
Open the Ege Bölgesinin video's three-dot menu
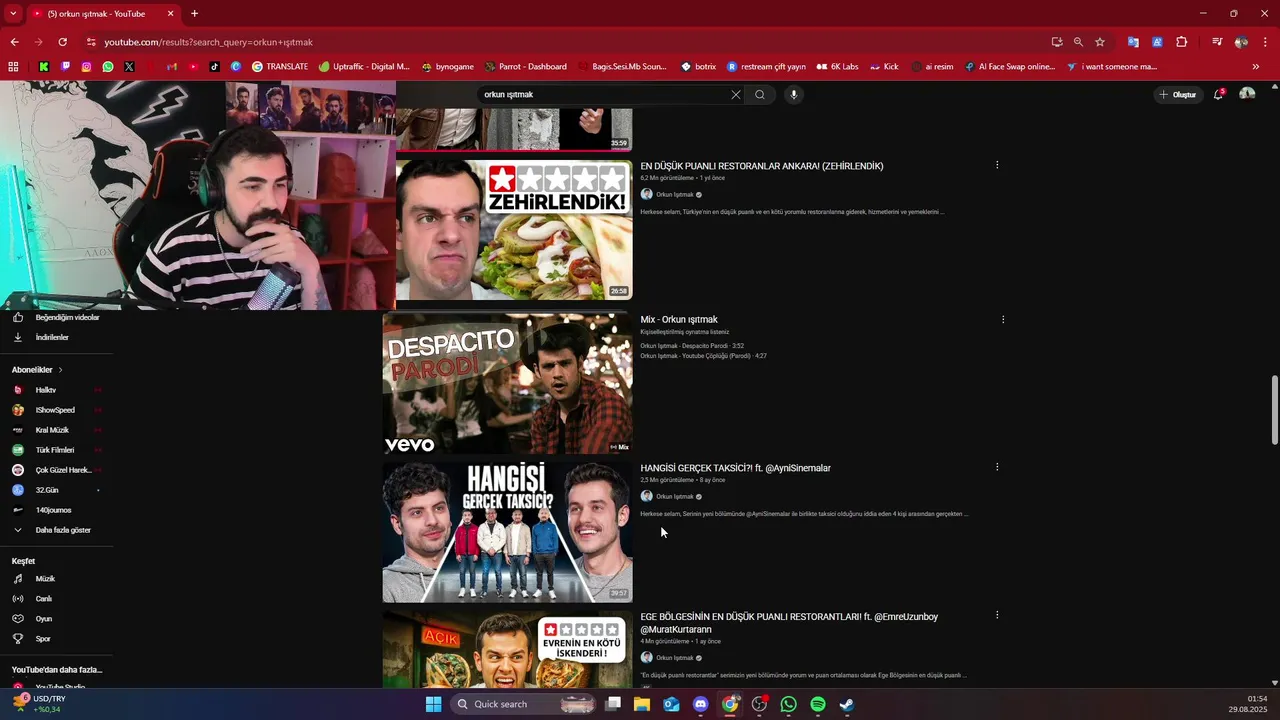pos(997,616)
